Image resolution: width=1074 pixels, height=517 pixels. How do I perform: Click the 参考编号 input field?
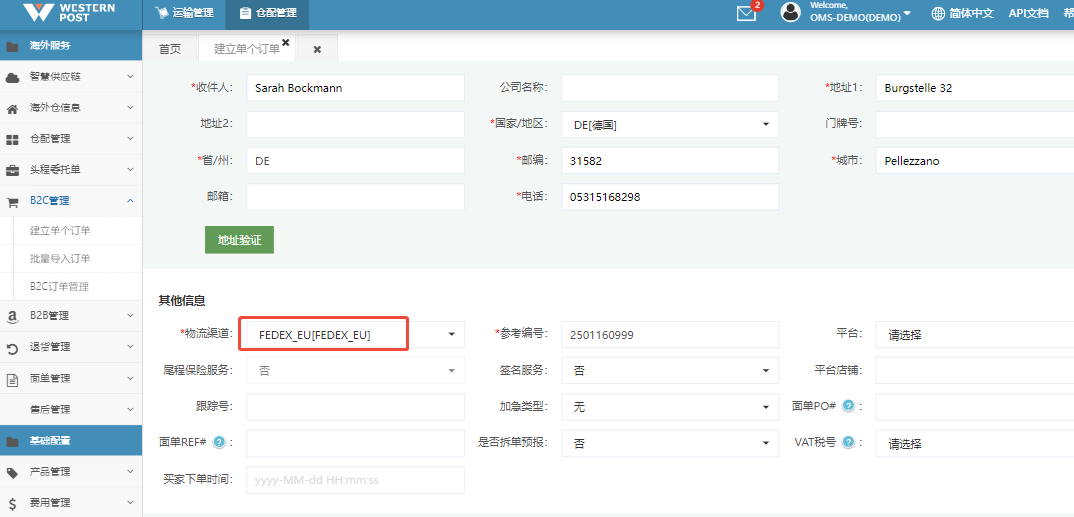click(670, 335)
